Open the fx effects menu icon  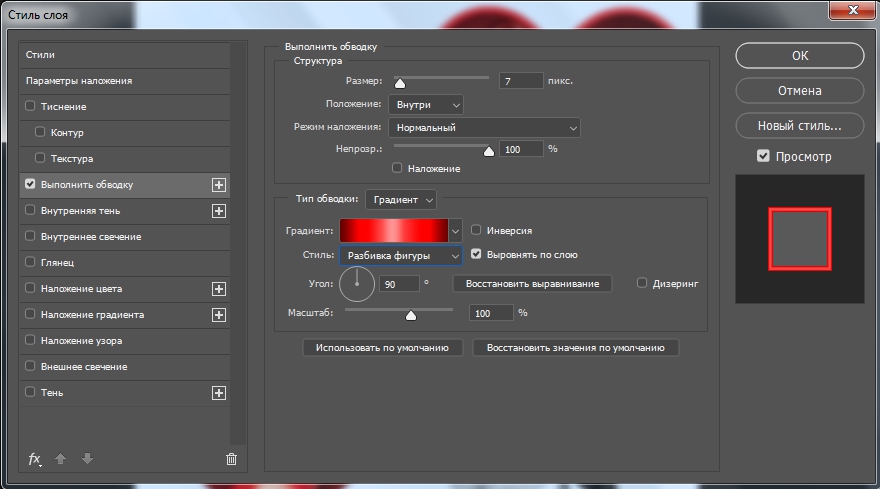[x=34, y=459]
